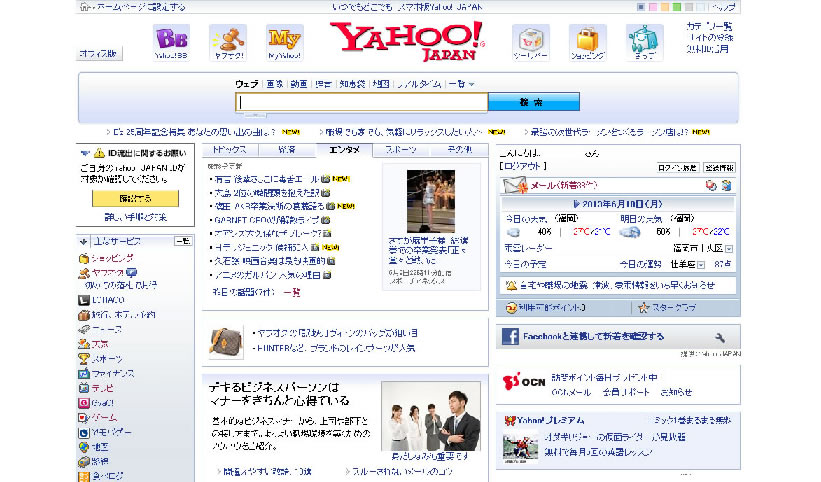This screenshot has width=821, height=482.
Task: Open the GARNET CROW live headline
Action: (x=267, y=220)
